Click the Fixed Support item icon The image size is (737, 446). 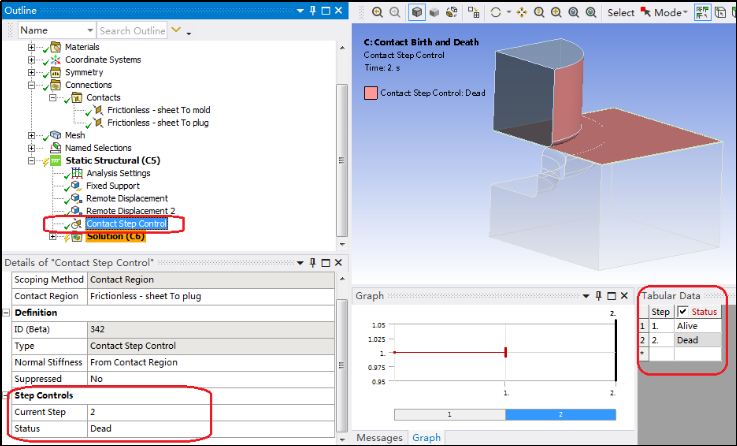[x=75, y=186]
